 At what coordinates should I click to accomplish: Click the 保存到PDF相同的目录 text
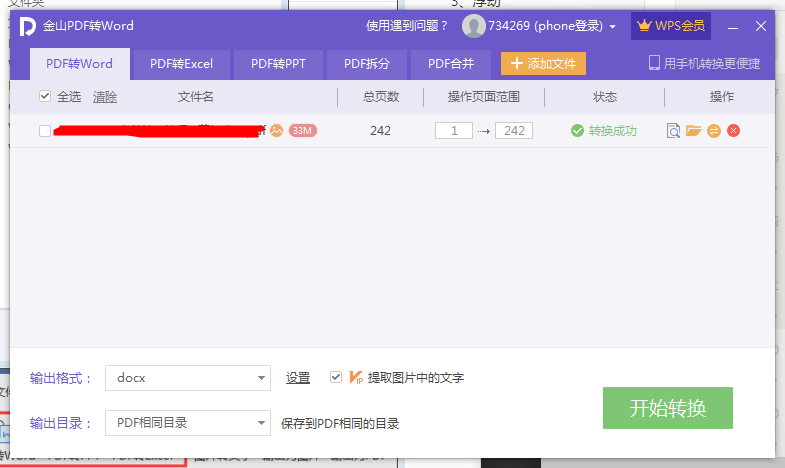coord(340,424)
